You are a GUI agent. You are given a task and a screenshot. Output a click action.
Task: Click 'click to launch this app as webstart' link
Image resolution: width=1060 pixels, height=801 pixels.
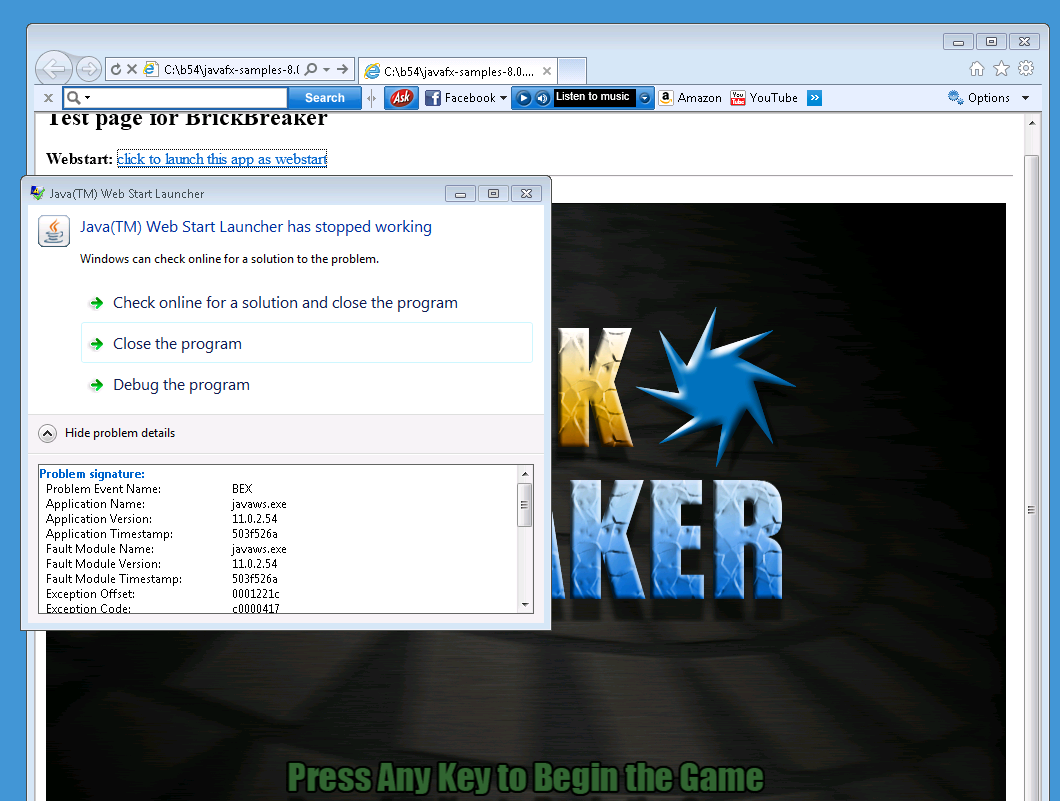[x=222, y=159]
